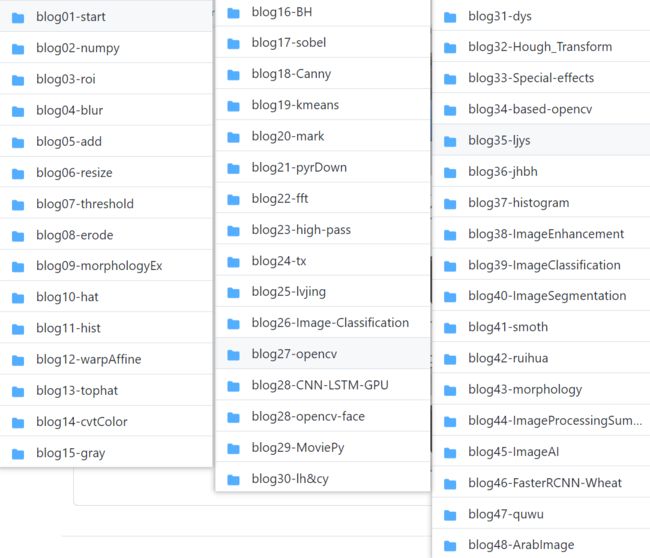Click folder icon for blog26-Image-Classification
Viewport: 650px width, 558px height.
click(x=234, y=324)
